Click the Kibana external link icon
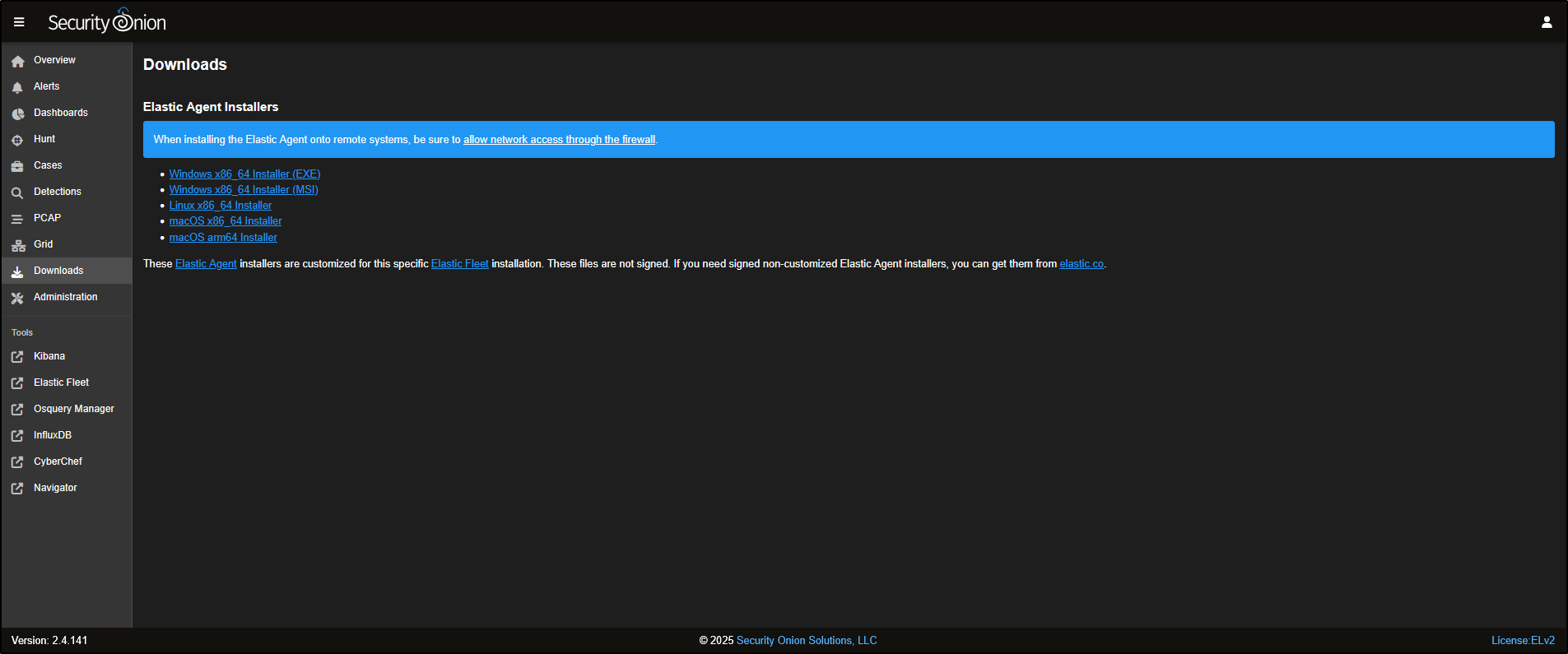1568x654 pixels. (x=17, y=357)
